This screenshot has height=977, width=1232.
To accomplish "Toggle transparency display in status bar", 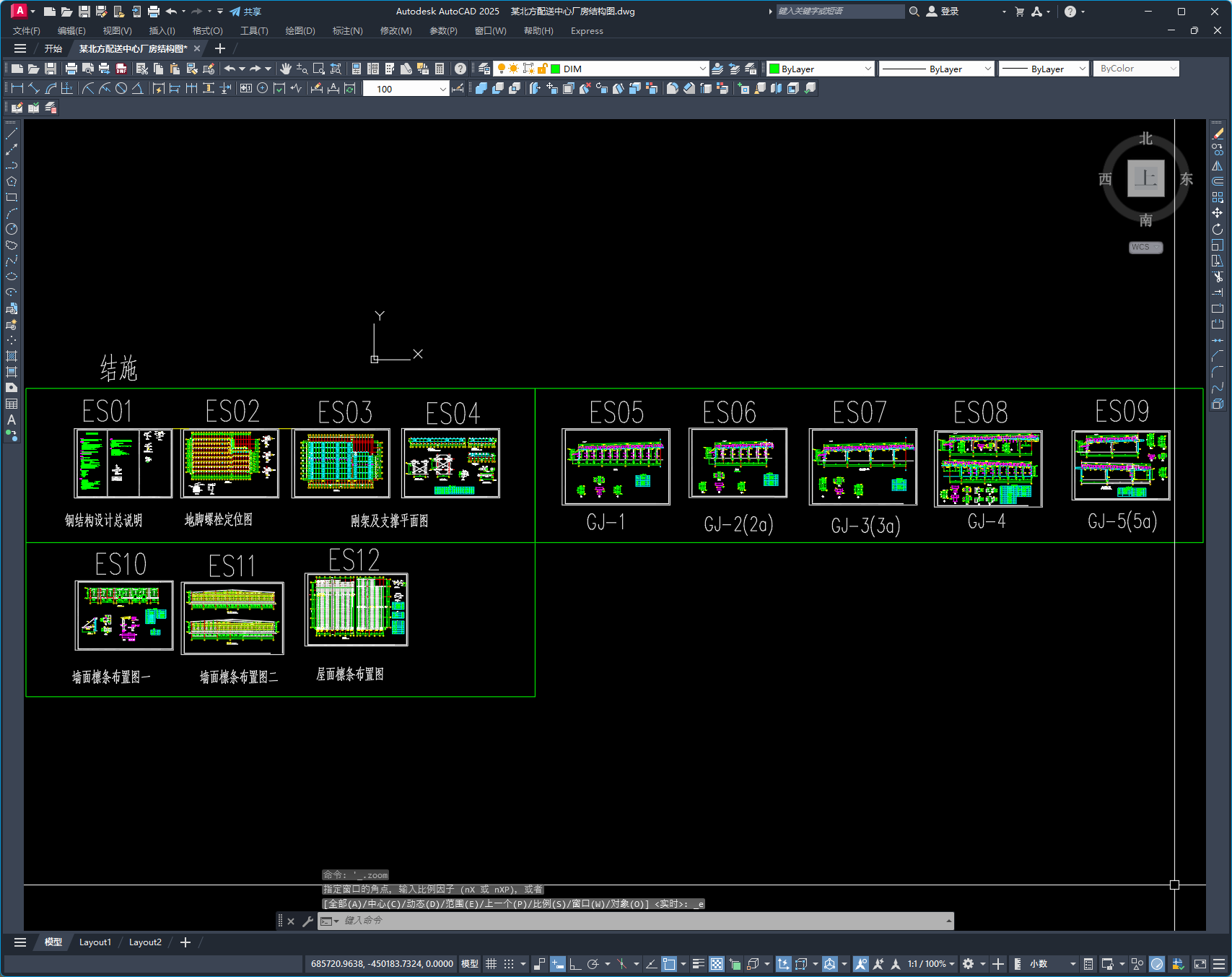I will (717, 964).
